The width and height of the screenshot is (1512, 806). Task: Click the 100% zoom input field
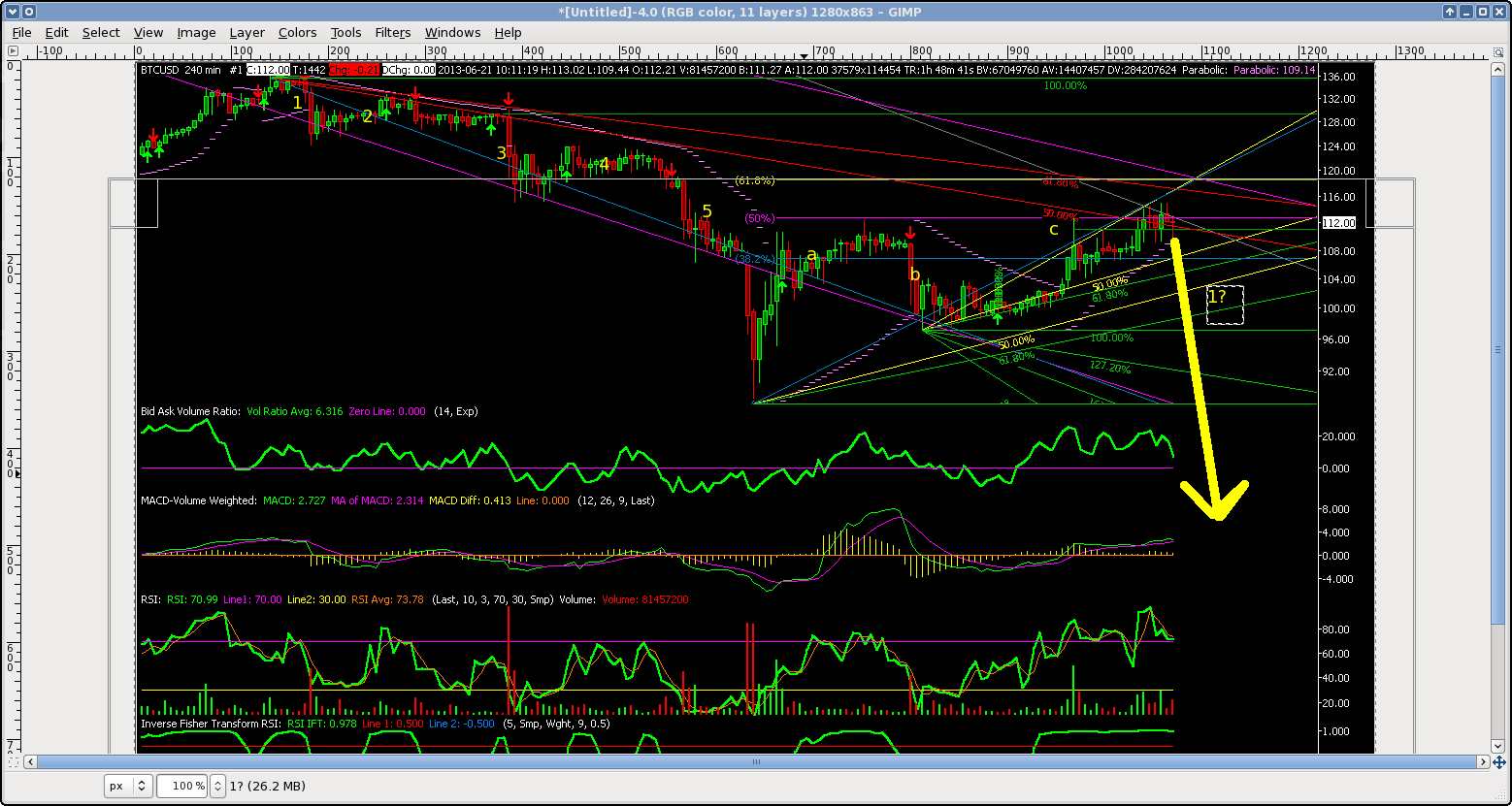181,786
